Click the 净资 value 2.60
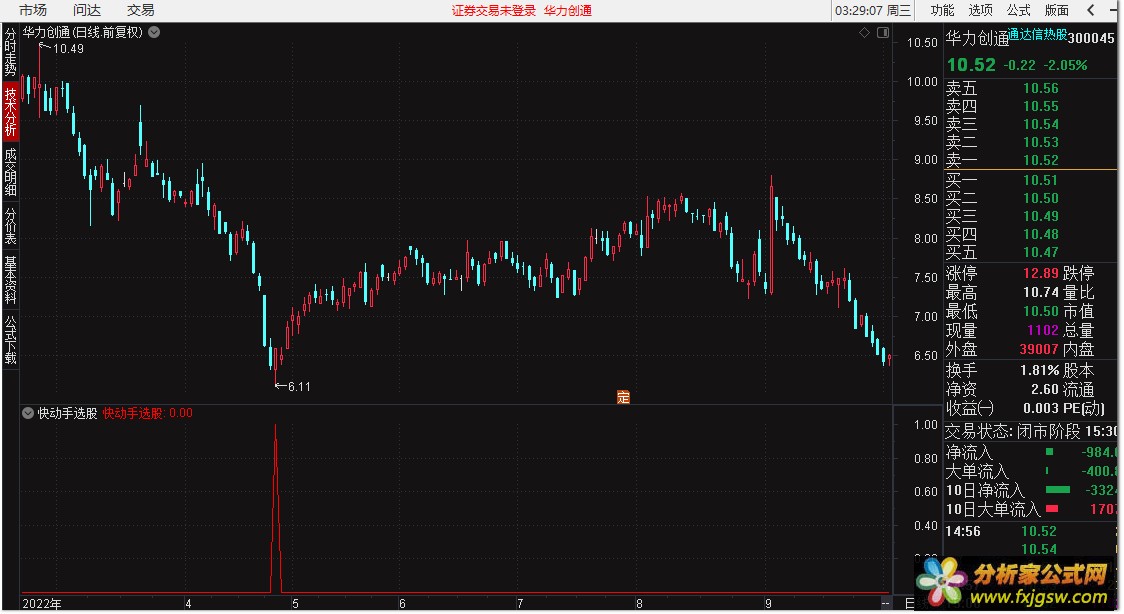The width and height of the screenshot is (1124, 614). [1045, 389]
